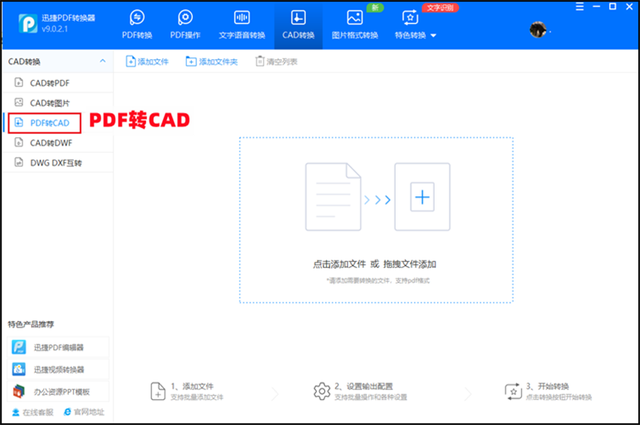Click the plus icon to add file

pos(422,197)
